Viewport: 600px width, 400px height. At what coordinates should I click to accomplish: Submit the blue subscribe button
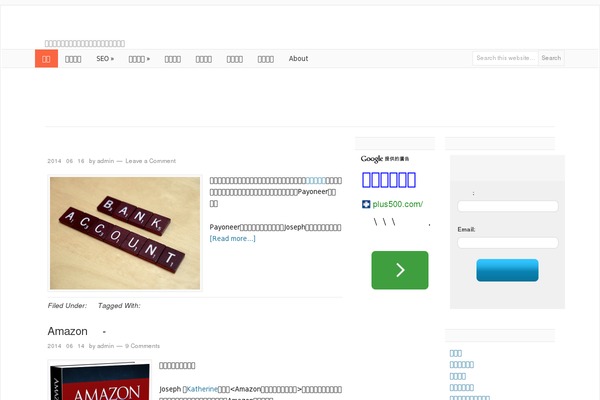pos(507,270)
